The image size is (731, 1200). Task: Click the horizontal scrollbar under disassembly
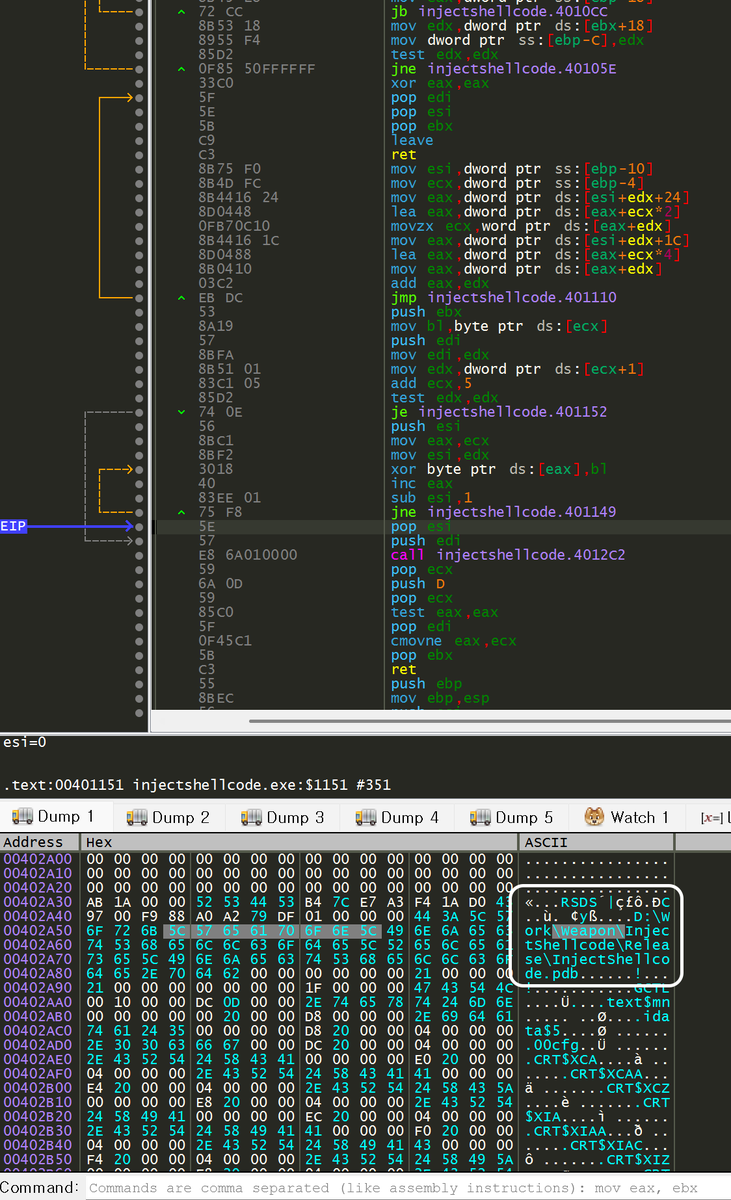coord(490,721)
